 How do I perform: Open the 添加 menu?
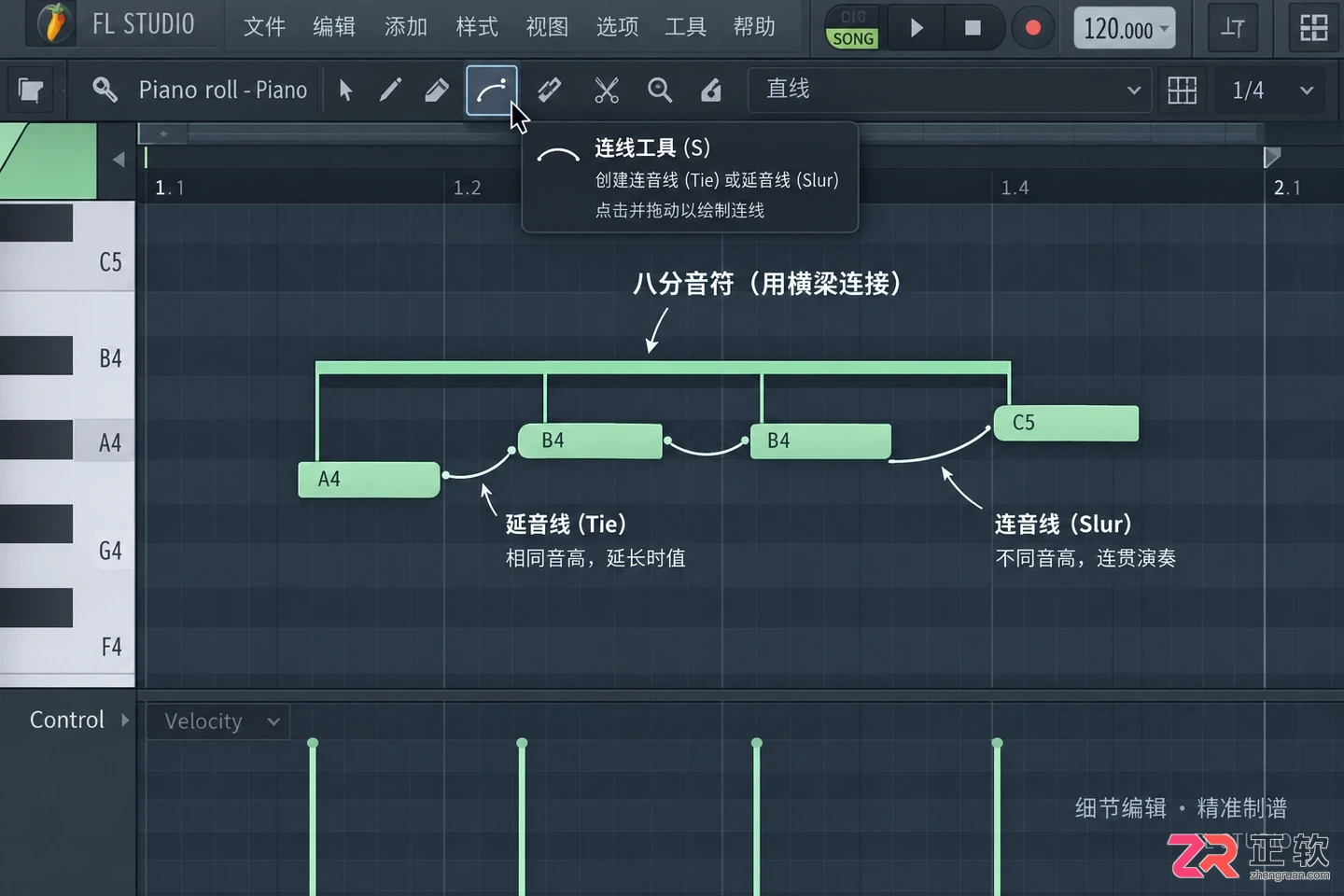click(x=406, y=26)
